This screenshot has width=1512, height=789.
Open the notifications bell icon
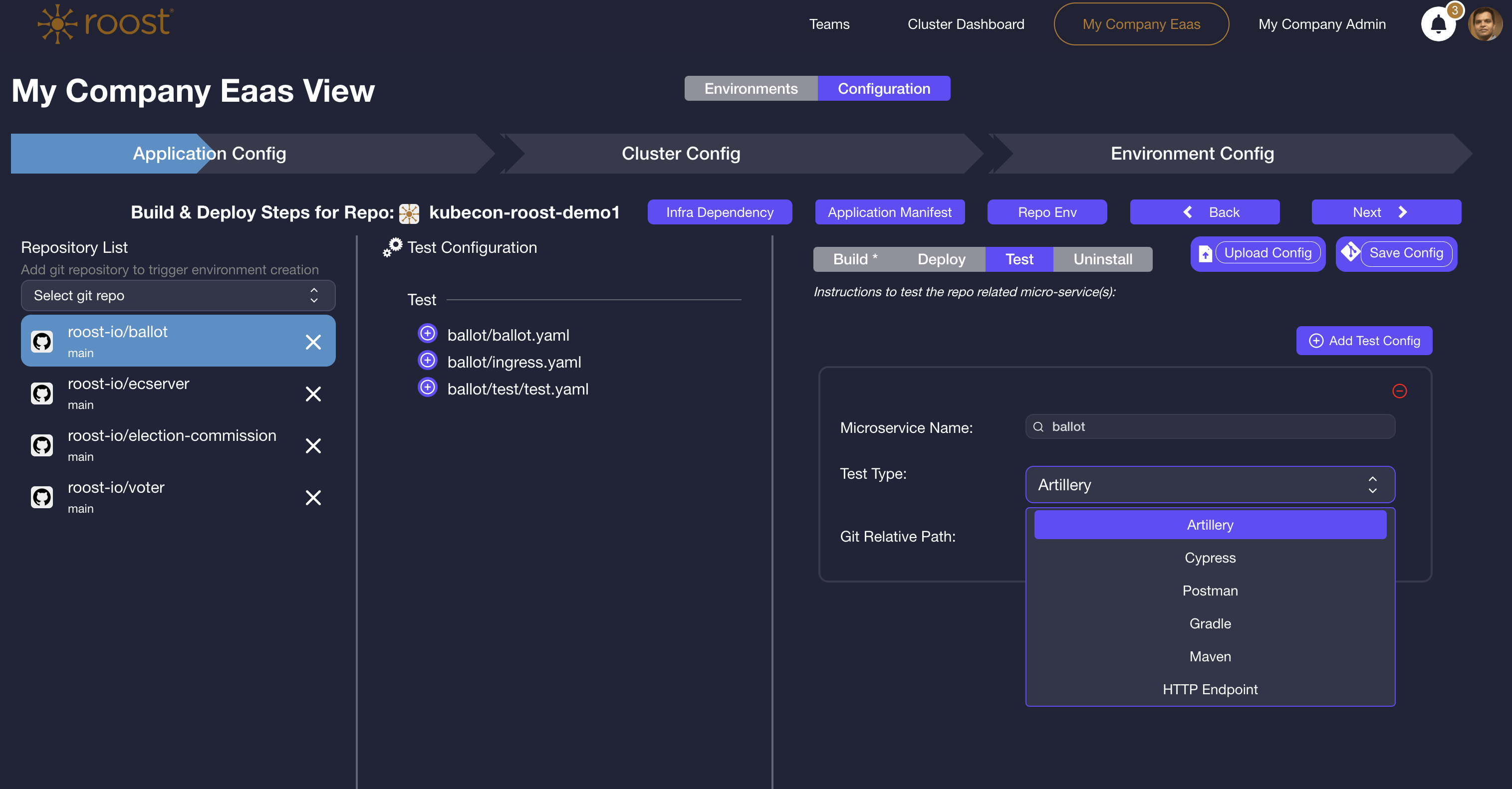(1438, 24)
